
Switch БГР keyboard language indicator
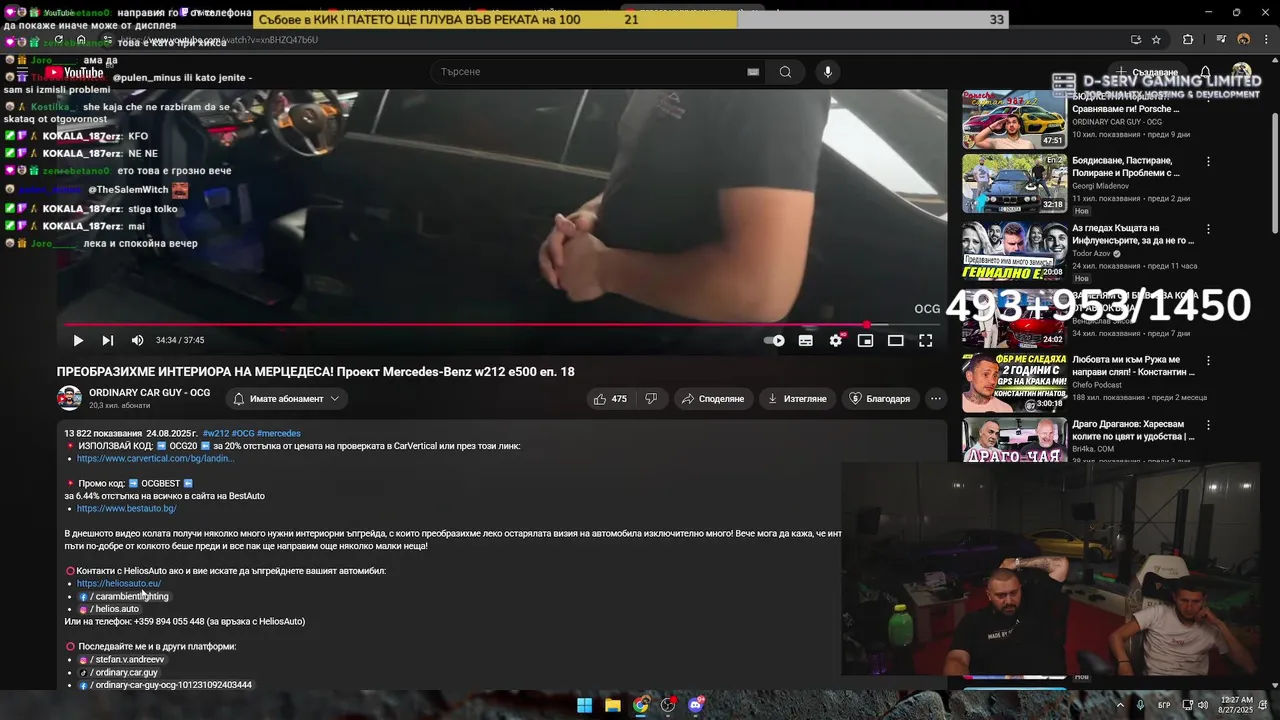1164,705
